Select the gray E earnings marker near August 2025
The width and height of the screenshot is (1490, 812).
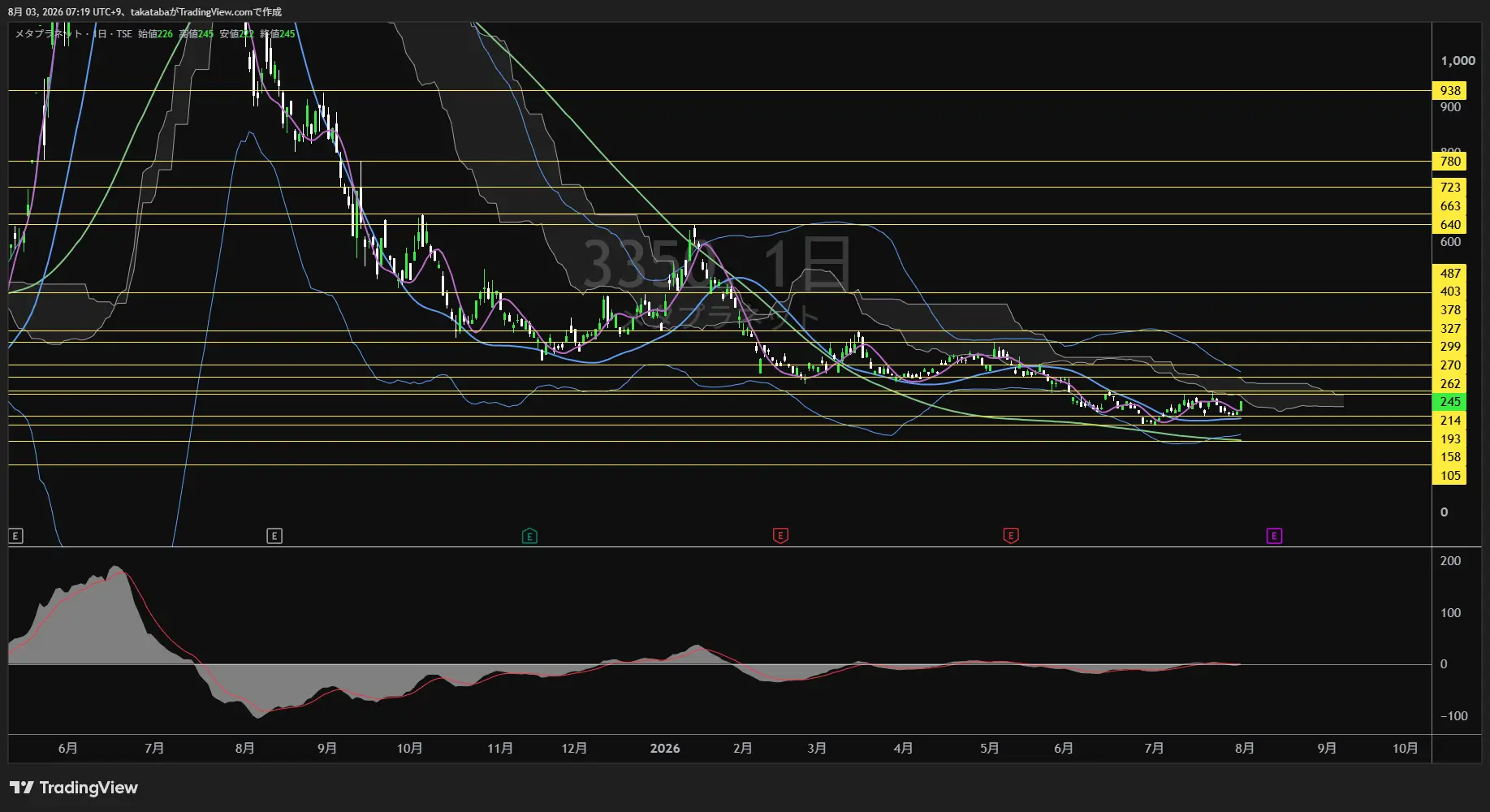point(274,536)
